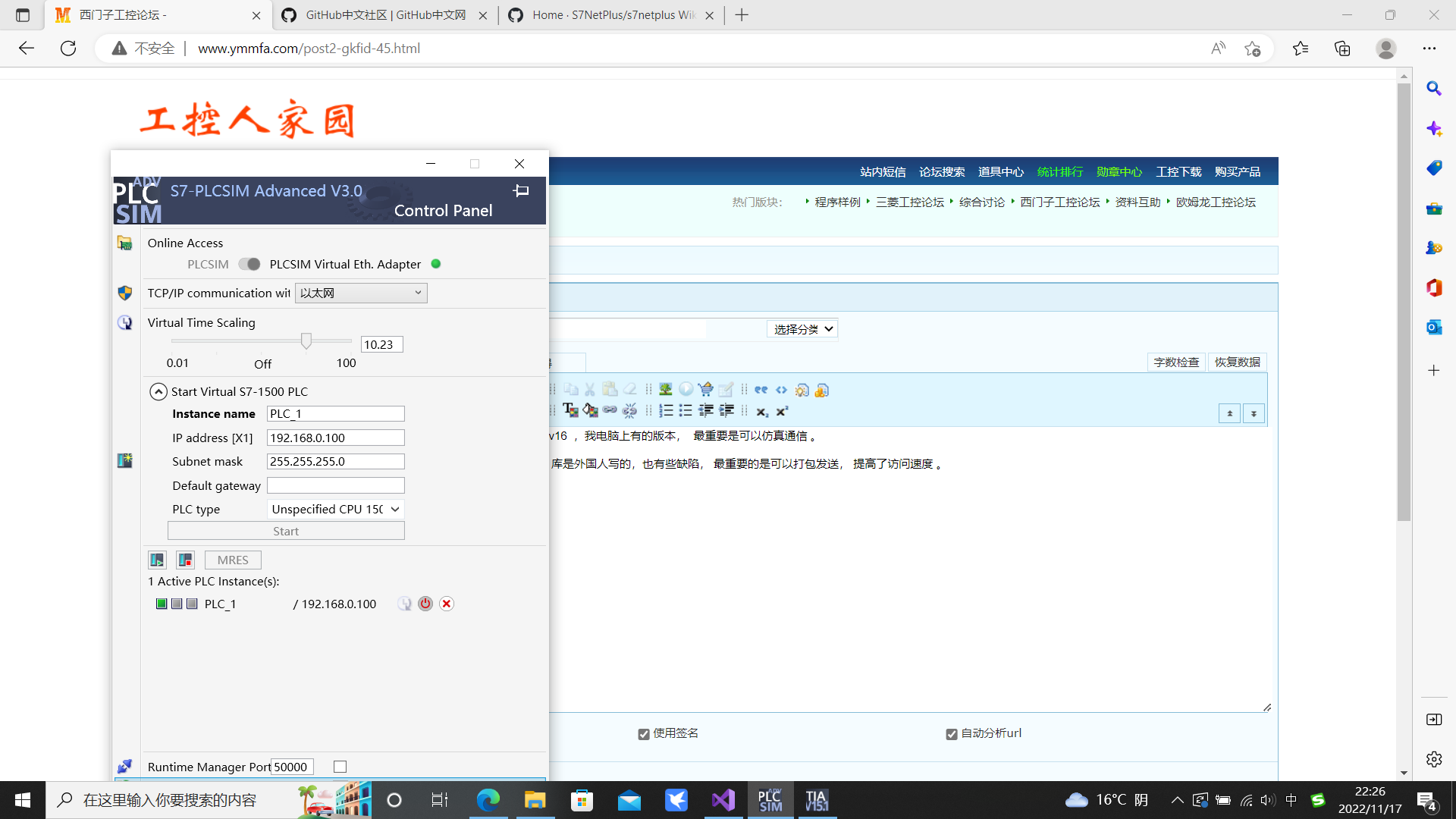This screenshot has width=1456, height=819.
Task: Click the run PLC icon beside MRES
Action: pos(157,560)
